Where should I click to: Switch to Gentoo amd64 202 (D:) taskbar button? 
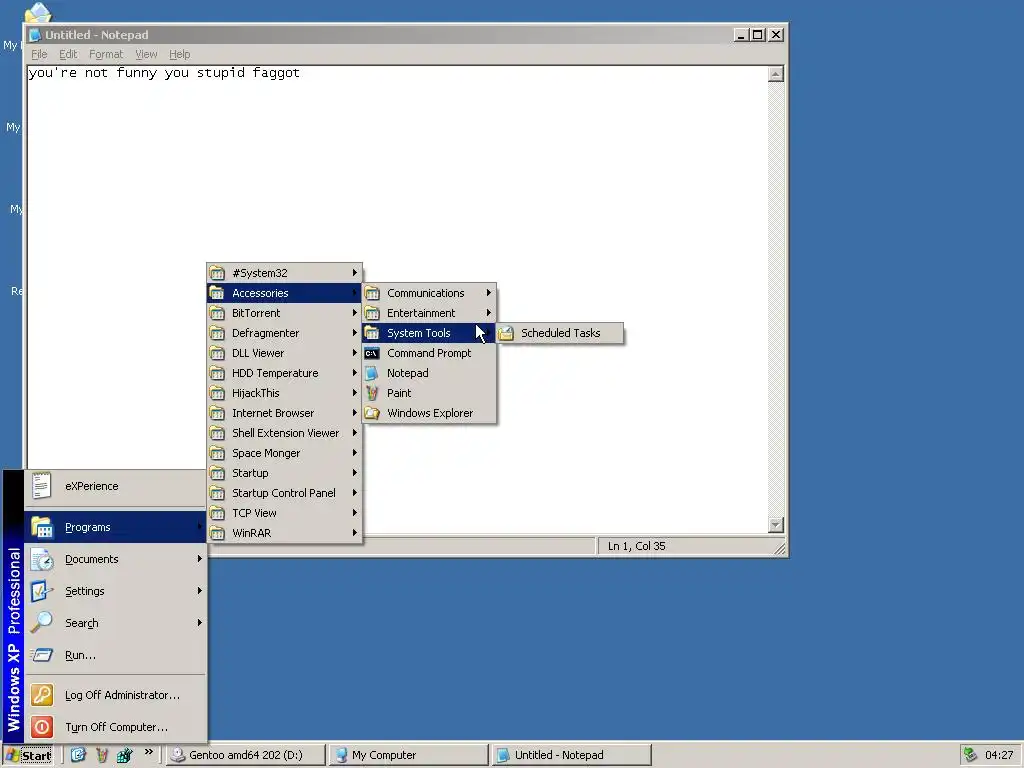[x=246, y=755]
